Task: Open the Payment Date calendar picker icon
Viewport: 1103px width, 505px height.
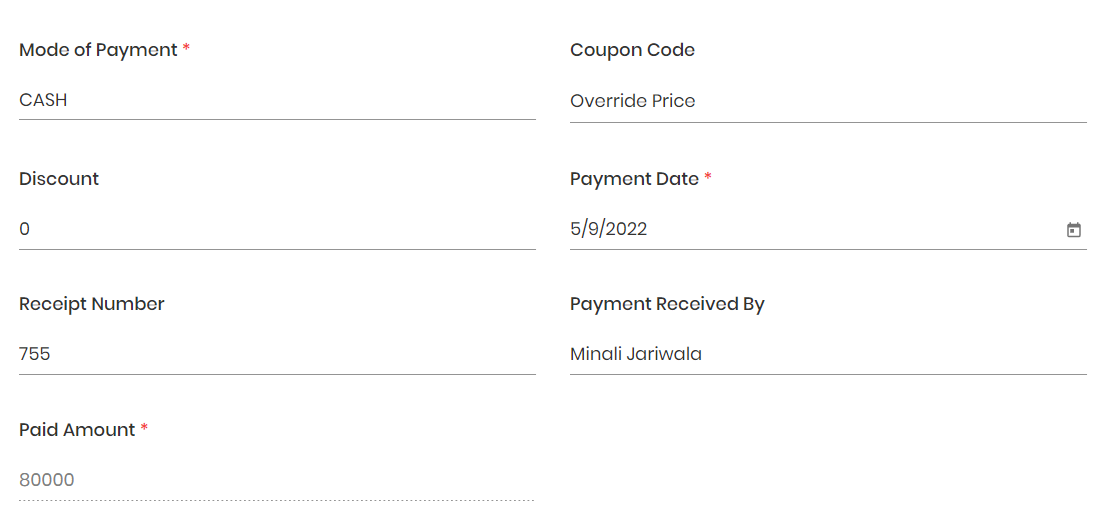Action: [x=1073, y=229]
